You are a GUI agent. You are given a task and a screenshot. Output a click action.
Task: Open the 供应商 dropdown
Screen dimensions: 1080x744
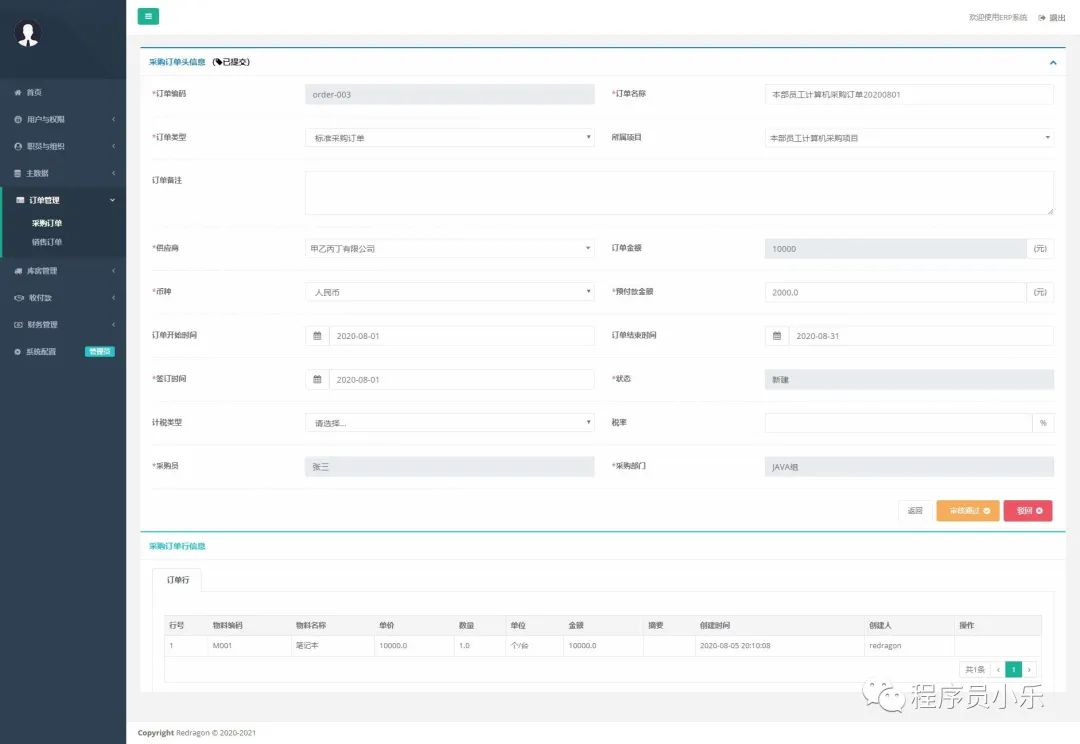pyautogui.click(x=450, y=248)
